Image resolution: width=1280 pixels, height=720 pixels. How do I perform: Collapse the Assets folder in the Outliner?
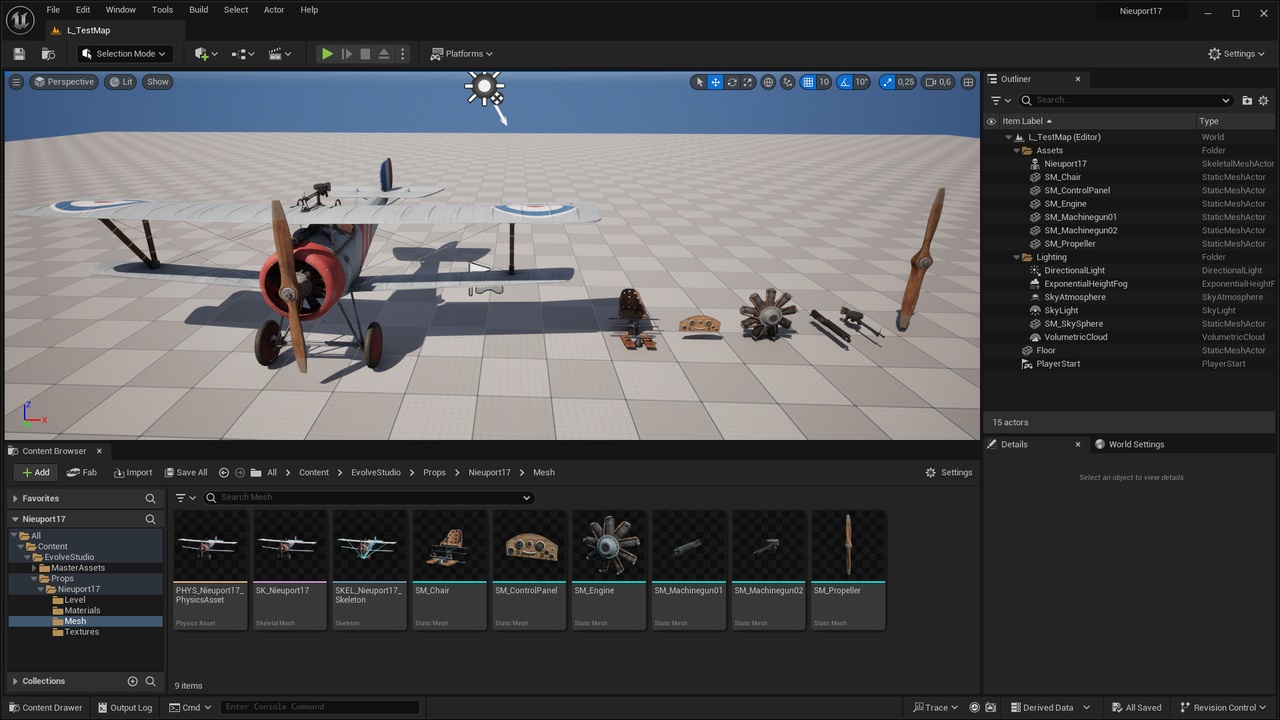point(1016,151)
